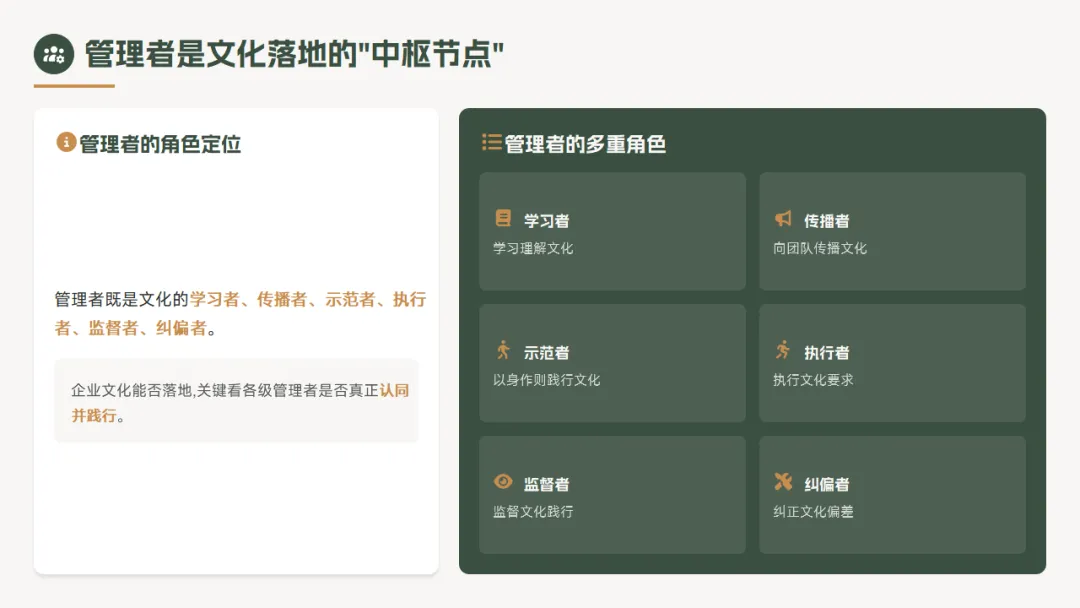Click the card title 学习者
Viewport: 1080px width, 608px height.
(546, 220)
